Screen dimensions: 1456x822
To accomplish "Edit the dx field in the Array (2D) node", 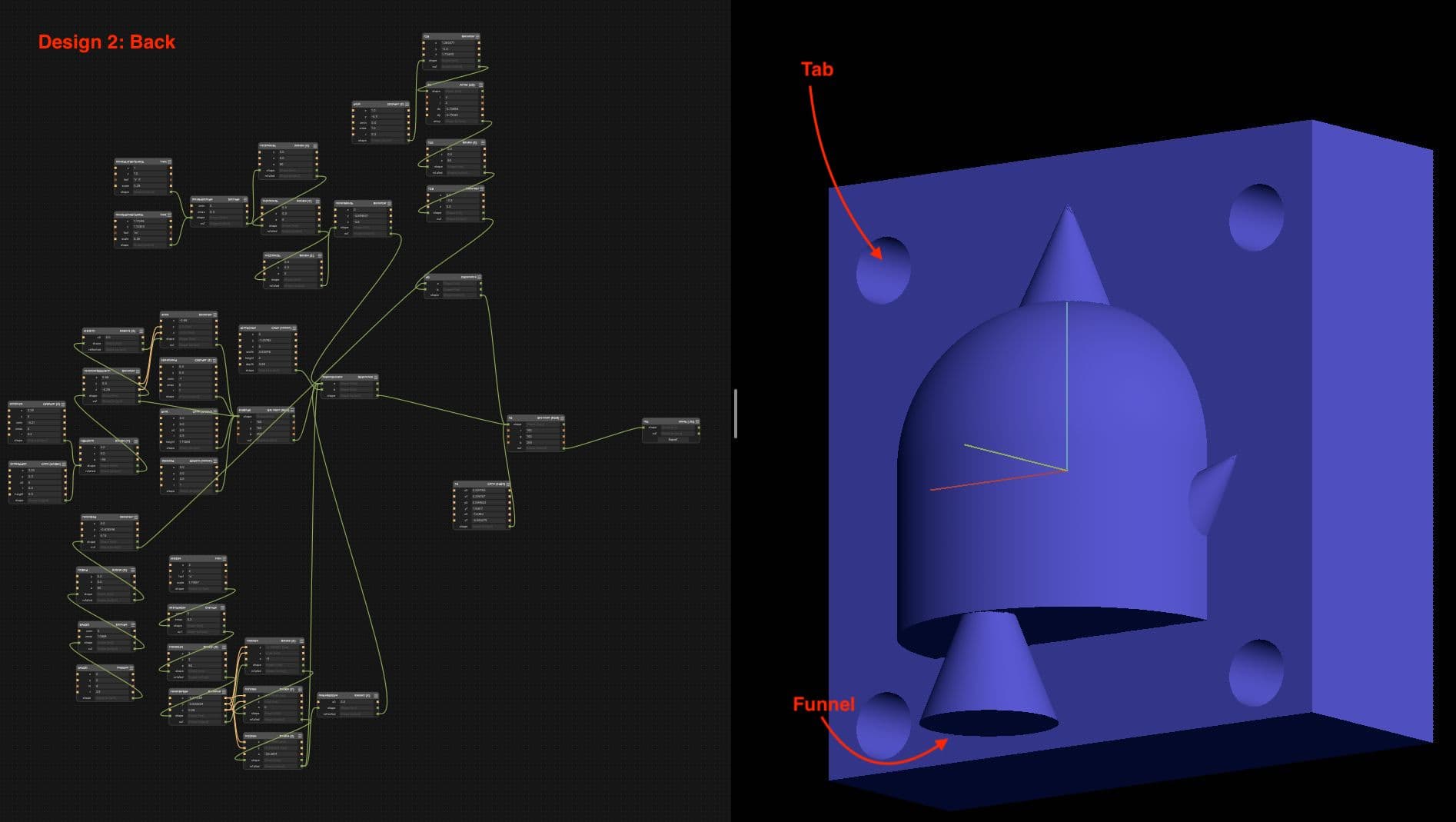I will (x=461, y=109).
